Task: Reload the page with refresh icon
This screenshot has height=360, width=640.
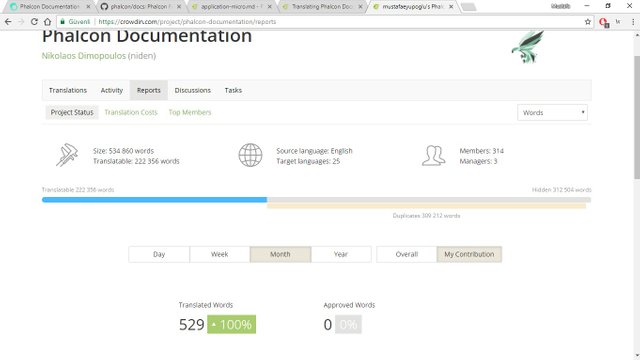Action: 34,22
